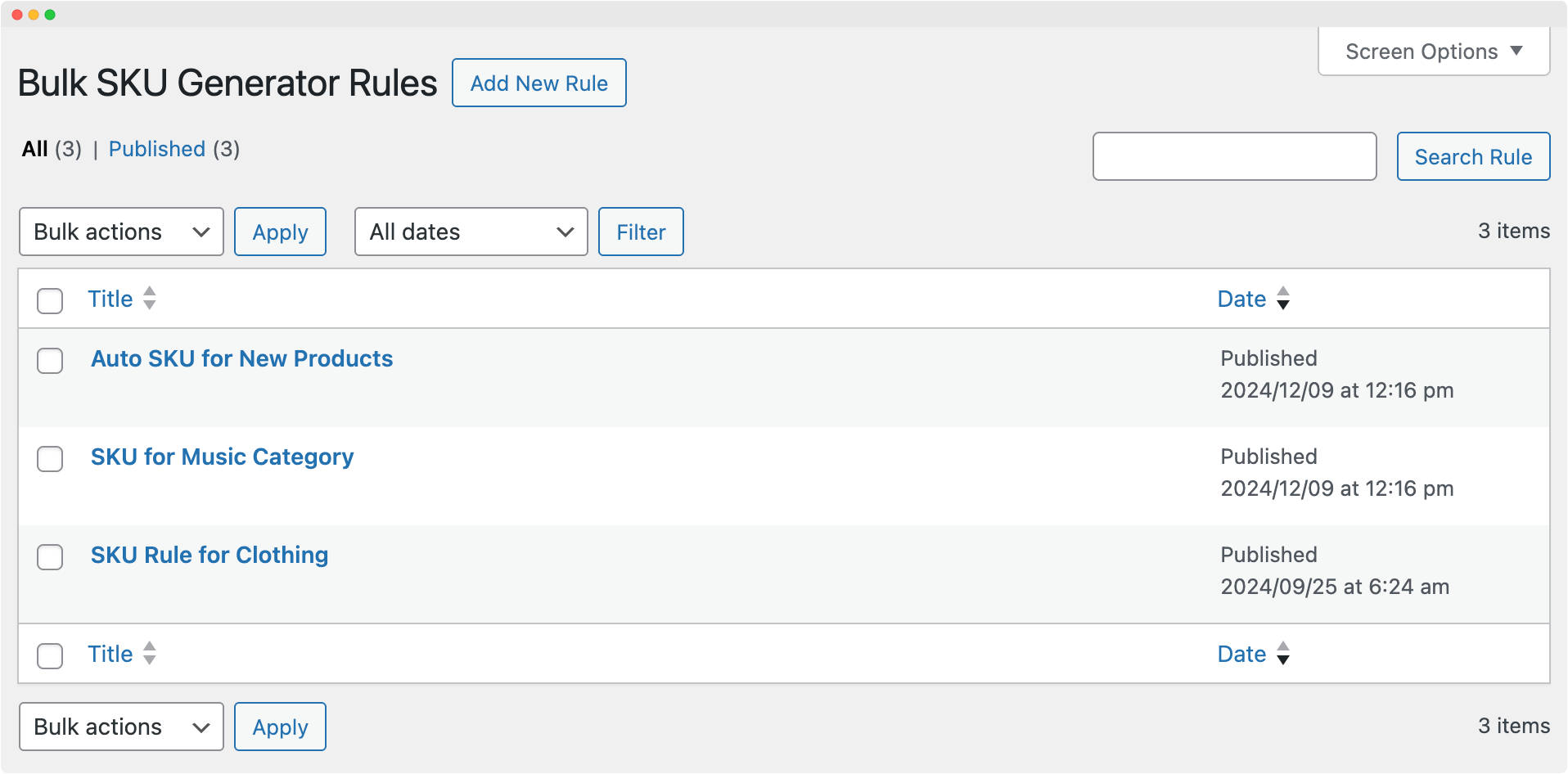Screen dimensions: 1568x774
Task: Select the All rules filter view
Action: [34, 149]
